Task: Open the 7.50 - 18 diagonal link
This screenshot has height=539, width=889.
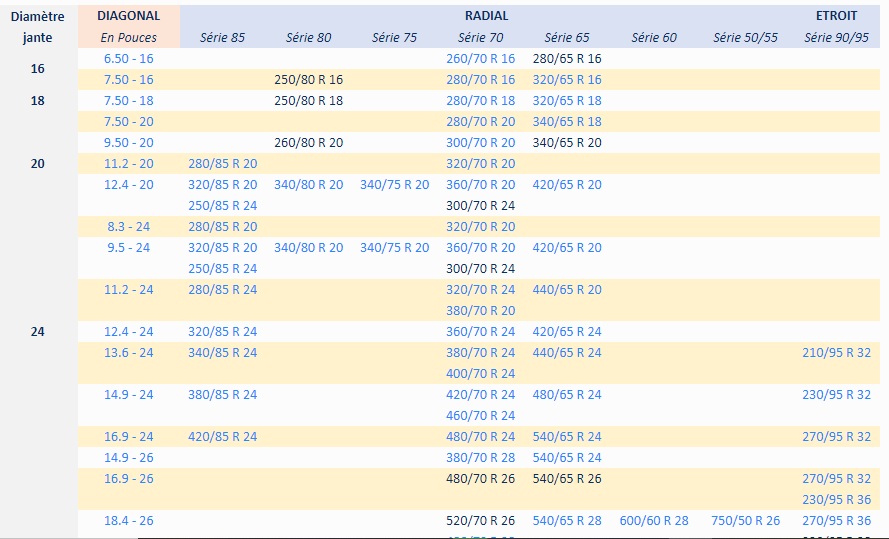Action: point(128,101)
